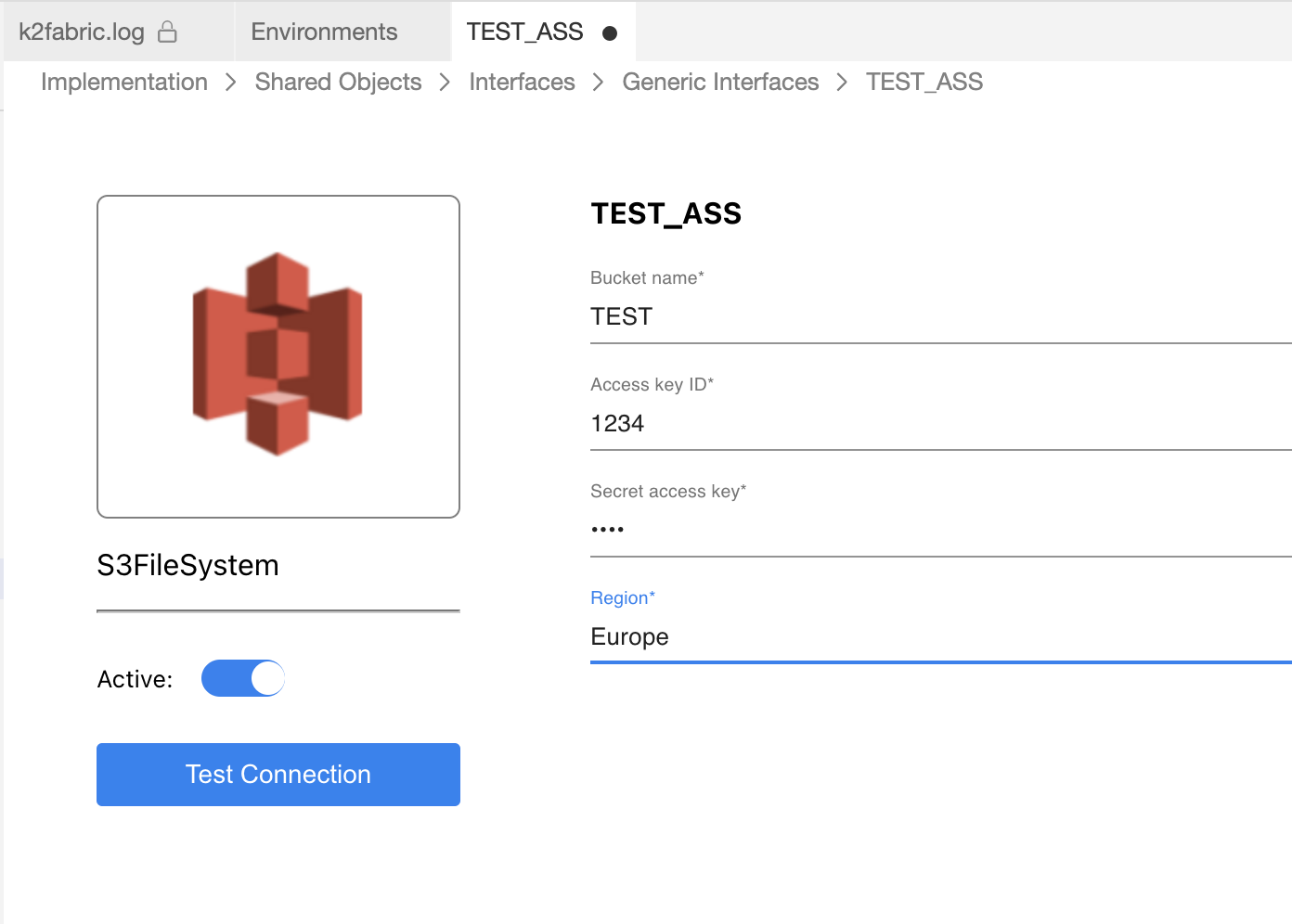Go to Shared Objects in breadcrumb

338,82
